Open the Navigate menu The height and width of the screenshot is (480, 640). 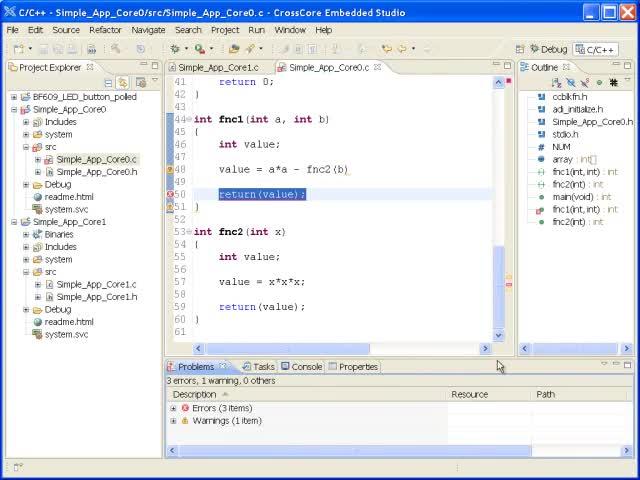point(148,30)
